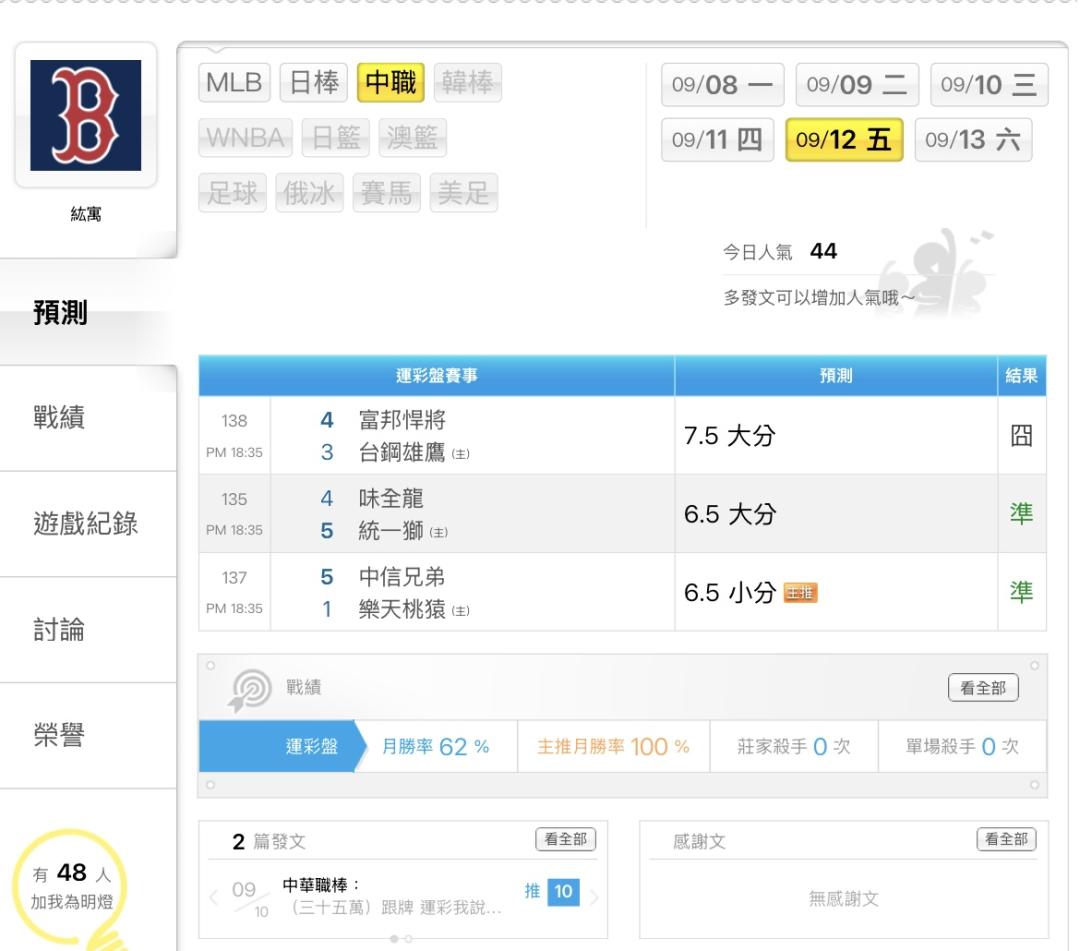Go to previous post with left arrow
This screenshot has height=951, width=1080.
pos(214,897)
